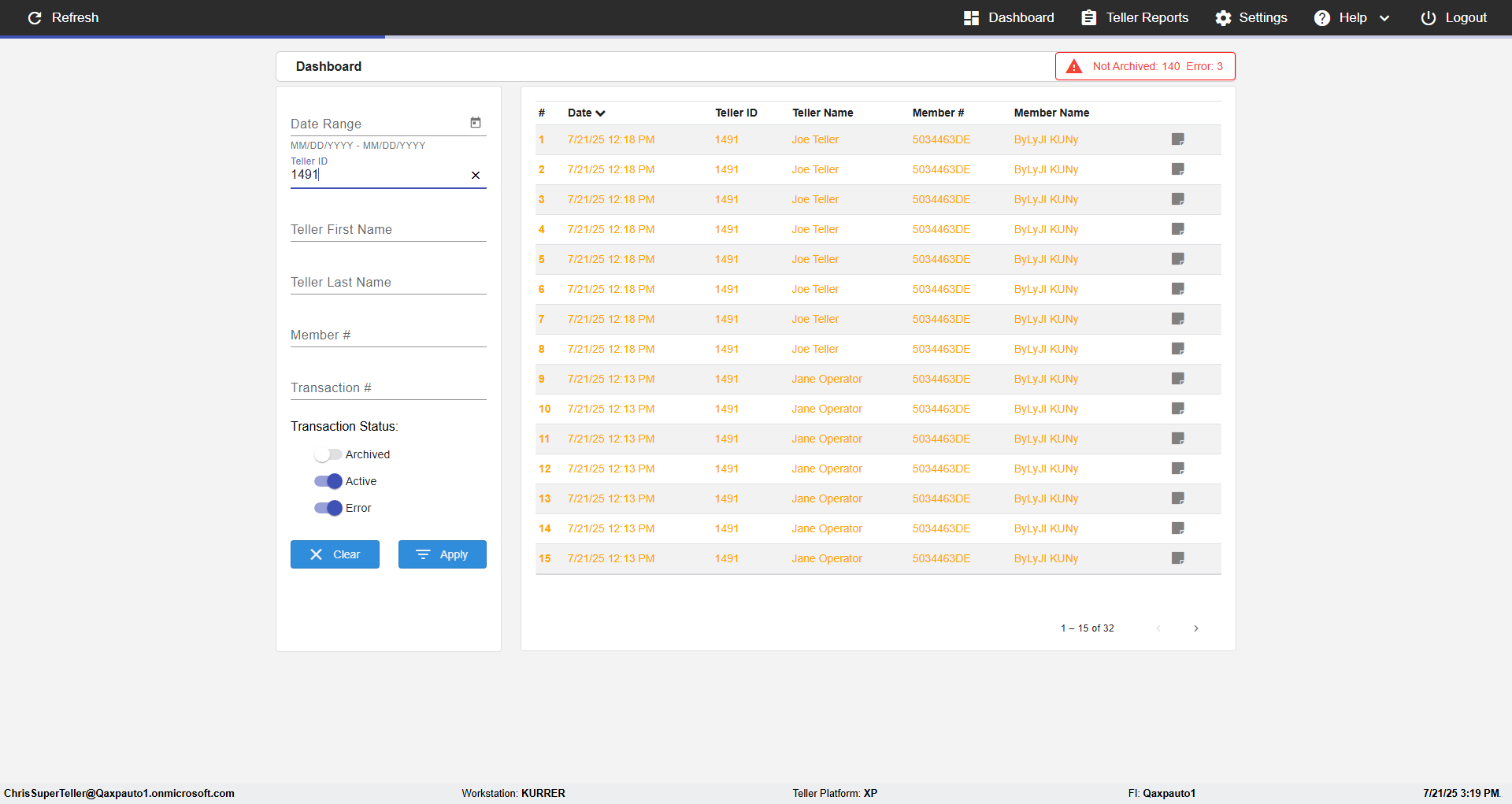
Task: Click the Not Archived warning alert icon
Action: coord(1074,67)
